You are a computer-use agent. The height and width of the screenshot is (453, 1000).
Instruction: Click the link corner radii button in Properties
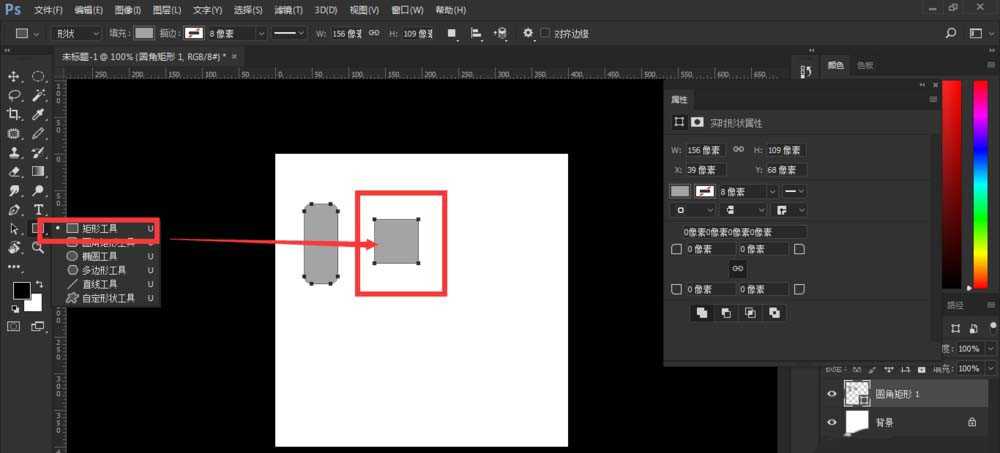[x=737, y=269]
